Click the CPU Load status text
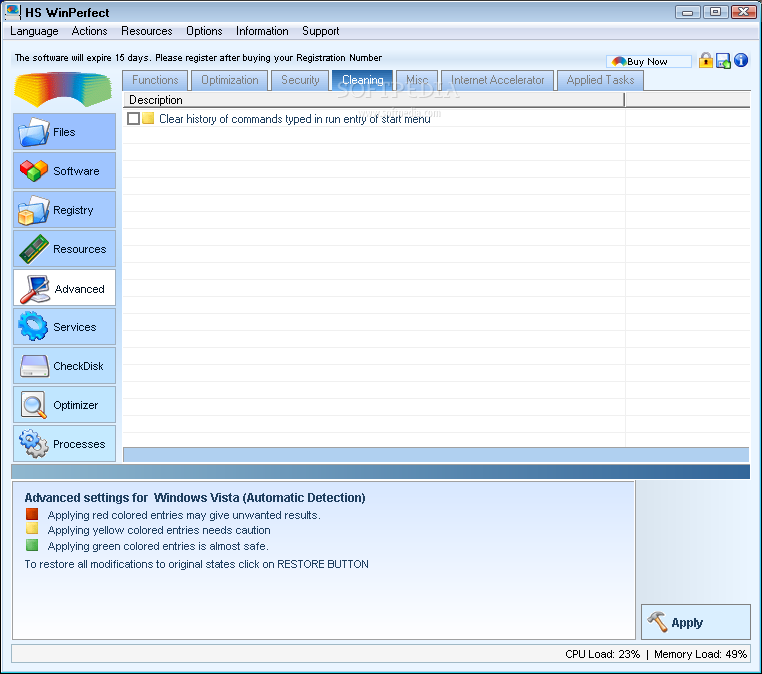Viewport: 762px width, 674px height. pyautogui.click(x=603, y=654)
